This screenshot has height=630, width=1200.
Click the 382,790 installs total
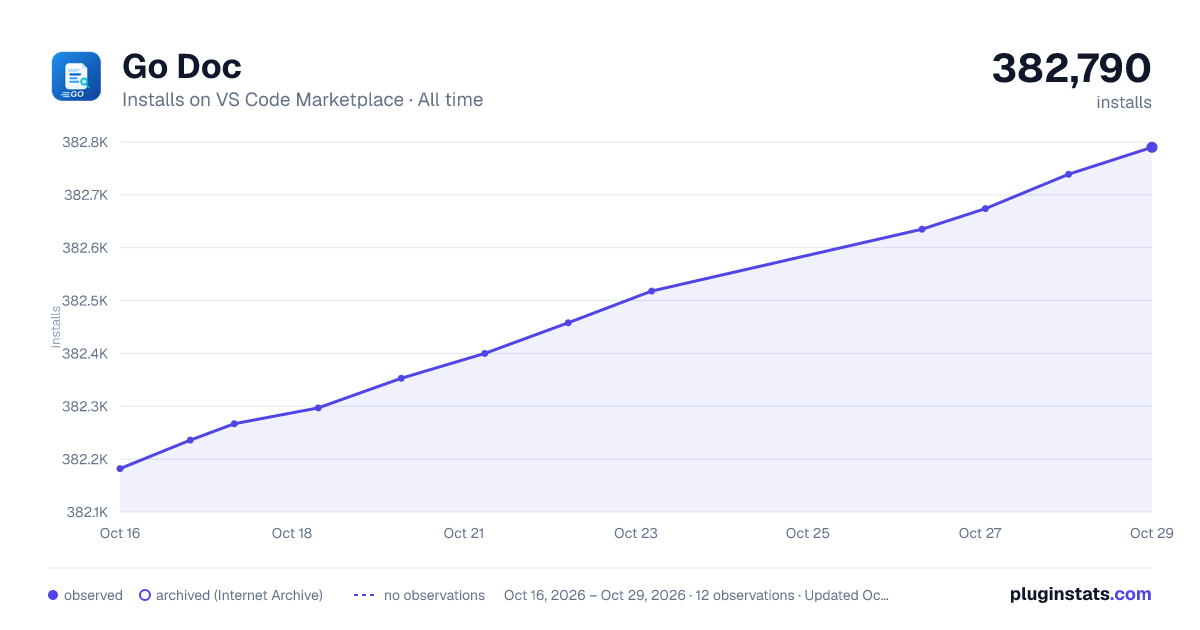(x=1071, y=68)
